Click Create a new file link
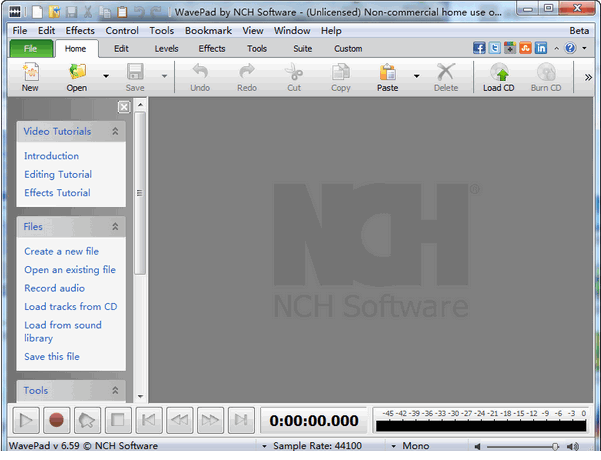Screen dimensions: 601x460 pos(61,251)
